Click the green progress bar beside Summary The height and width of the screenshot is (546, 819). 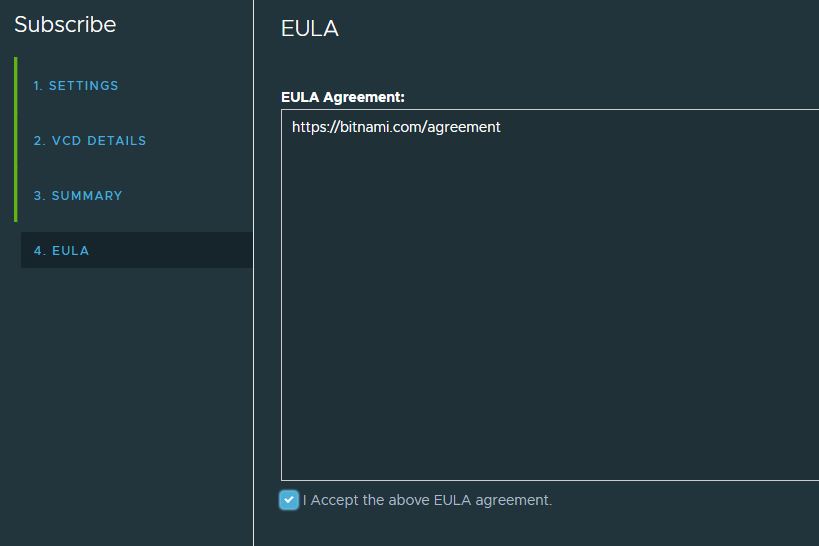click(x=16, y=196)
